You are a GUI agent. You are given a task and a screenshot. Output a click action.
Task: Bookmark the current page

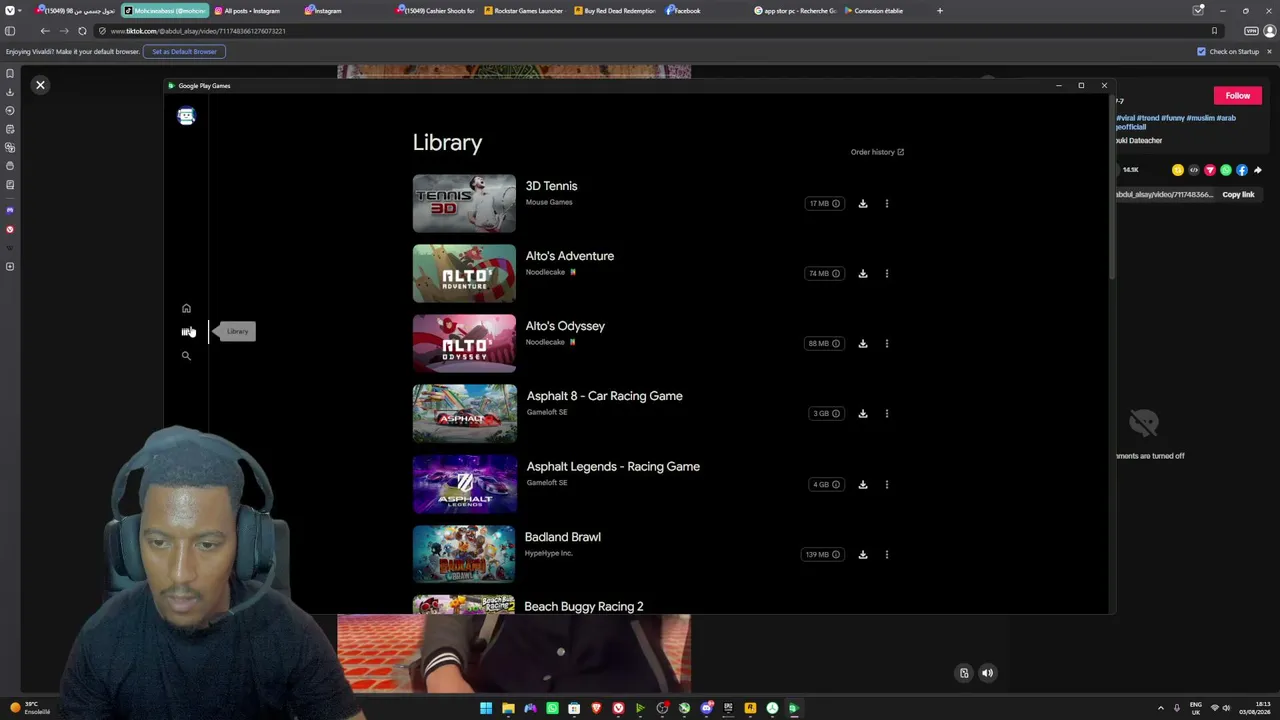coord(1215,31)
